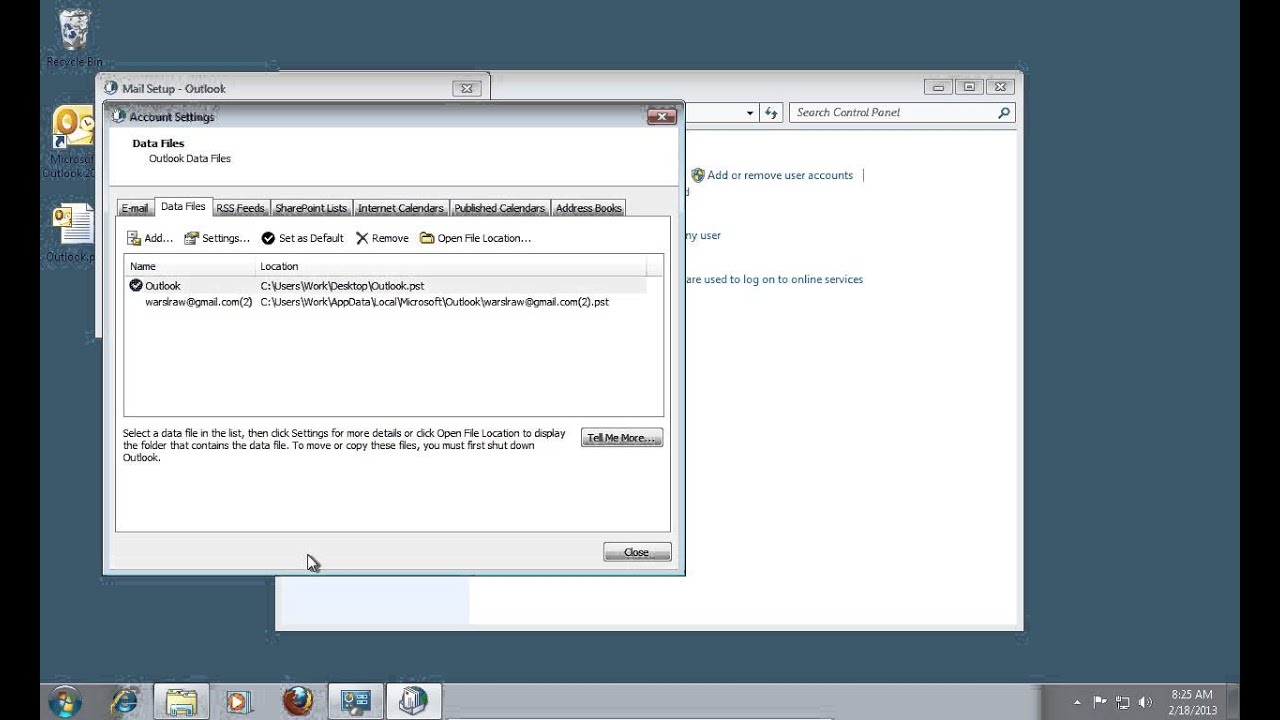
Task: Open Windows Explorer from the taskbar
Action: [x=181, y=701]
